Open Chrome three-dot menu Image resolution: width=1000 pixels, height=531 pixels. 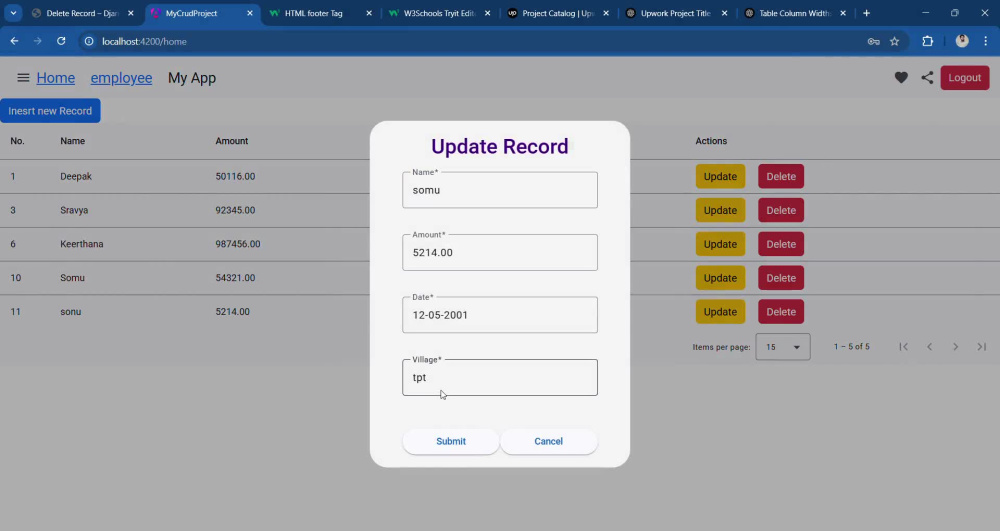click(985, 41)
